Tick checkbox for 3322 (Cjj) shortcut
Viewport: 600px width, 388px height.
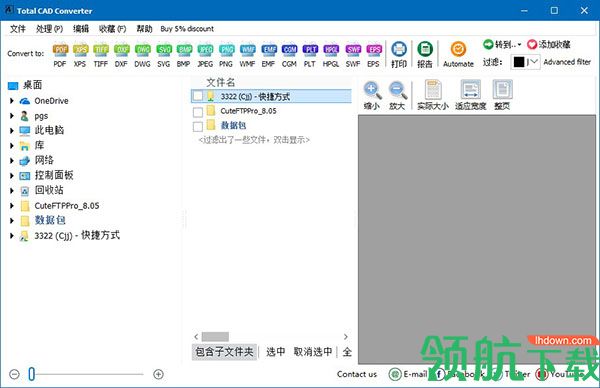point(198,96)
